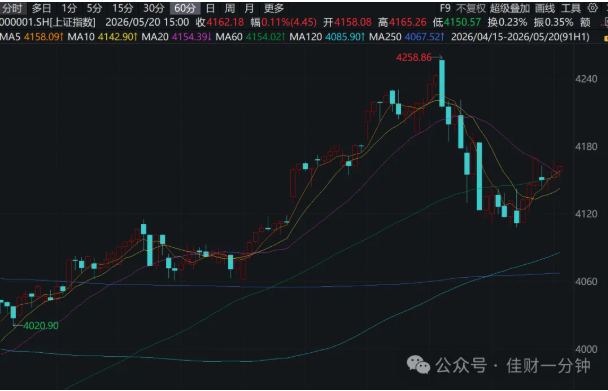The image size is (608, 391).
Task: Click the 4020.90 low price marker
Action: [x=41, y=325]
